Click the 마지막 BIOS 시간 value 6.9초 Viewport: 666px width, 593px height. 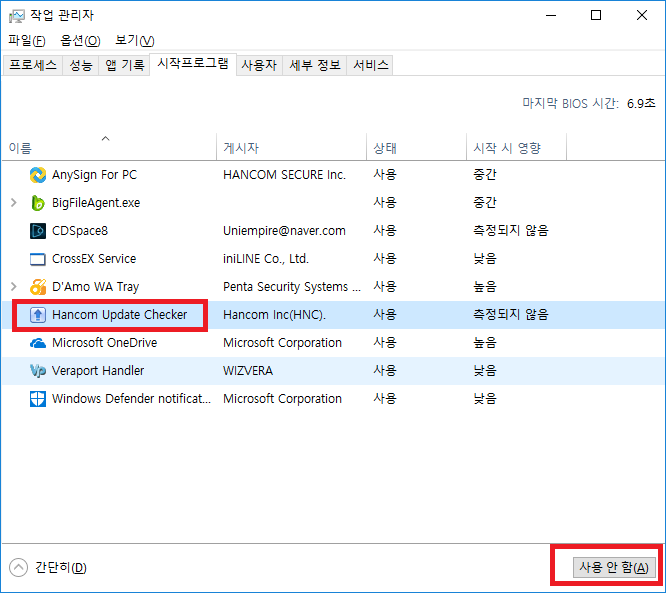pos(641,104)
